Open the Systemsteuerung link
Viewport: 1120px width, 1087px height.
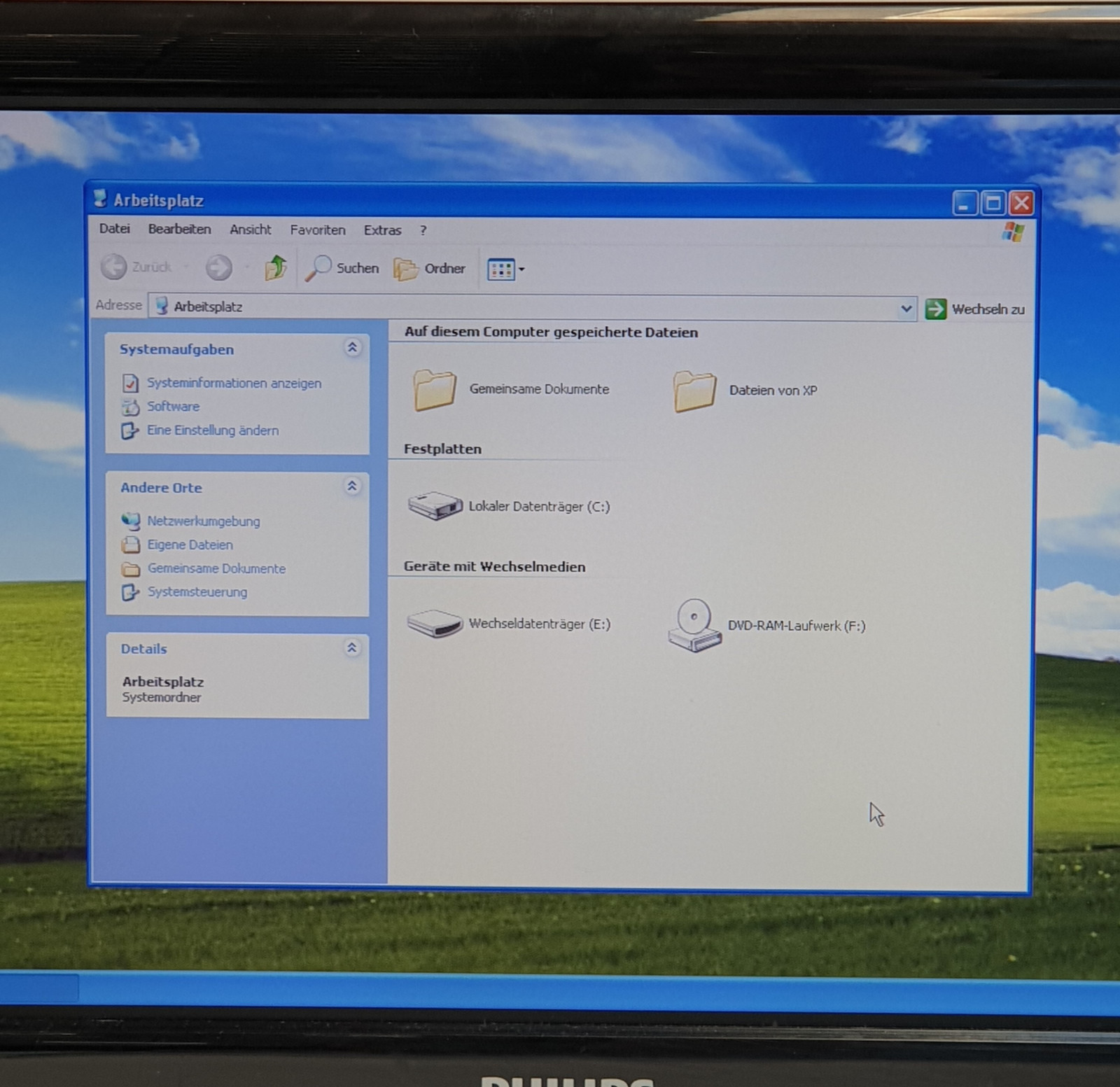point(197,592)
